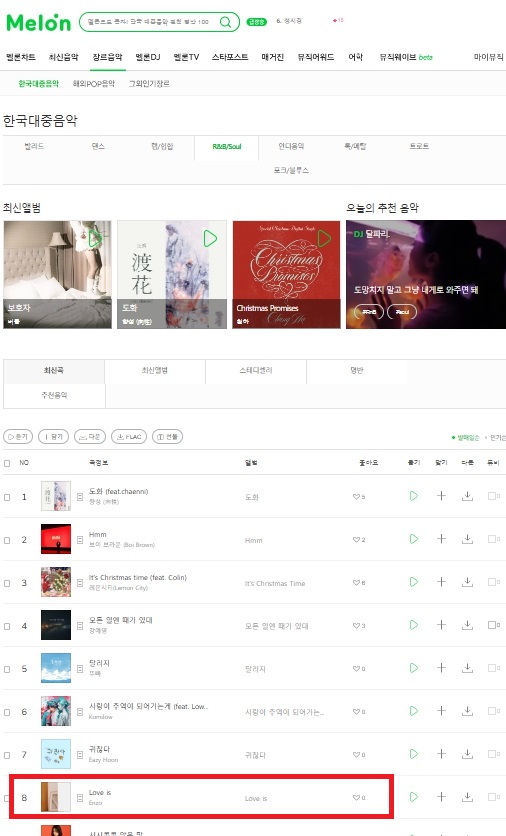Click the search magnifier icon
This screenshot has width=506, height=836.
pos(226,22)
